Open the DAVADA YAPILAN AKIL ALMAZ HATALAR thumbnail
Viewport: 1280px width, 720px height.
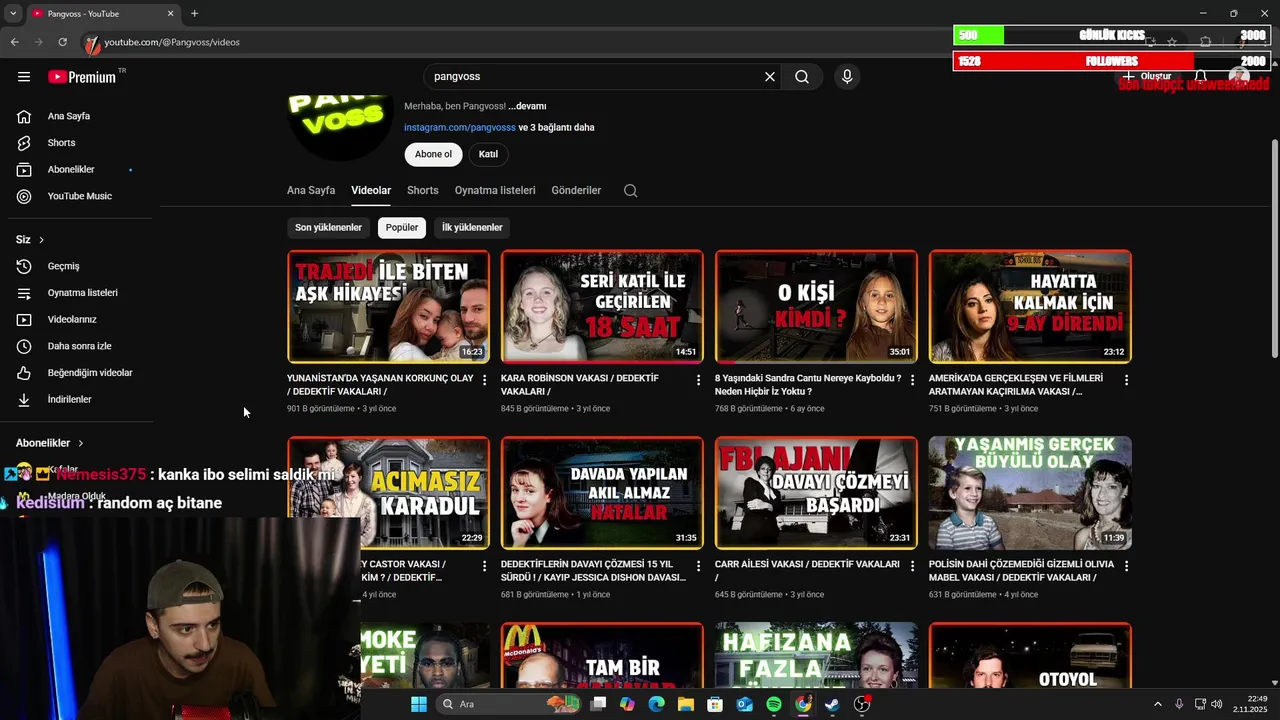pyautogui.click(x=602, y=492)
